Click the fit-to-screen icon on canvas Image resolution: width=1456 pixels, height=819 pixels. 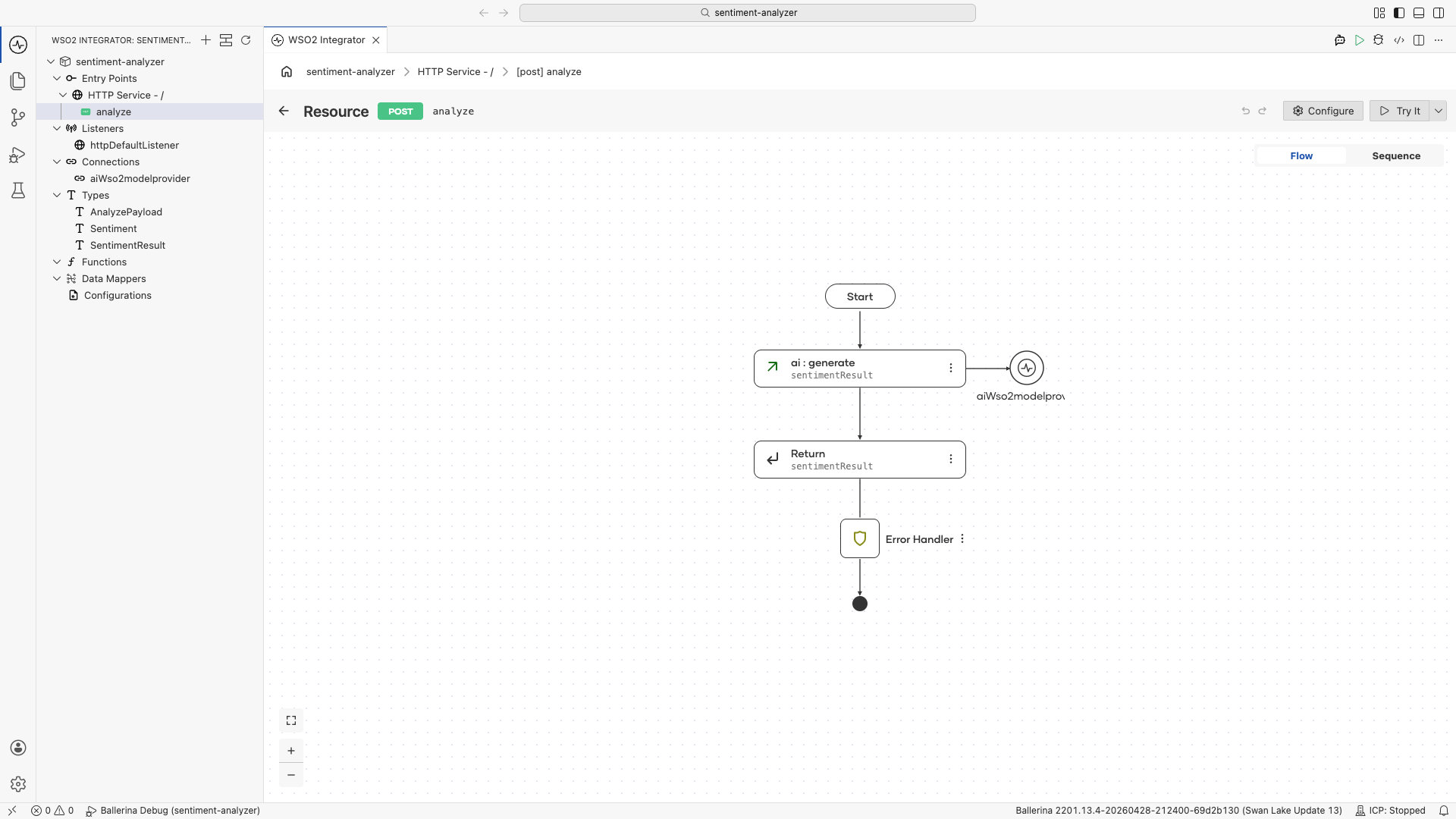click(291, 720)
